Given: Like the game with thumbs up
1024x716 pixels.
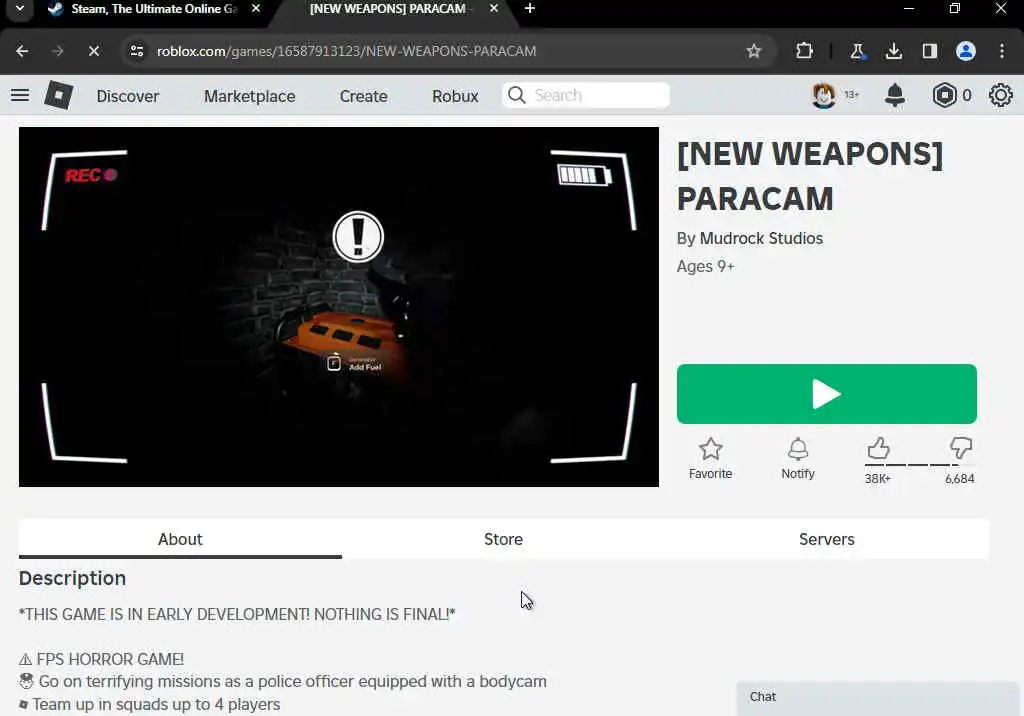Looking at the screenshot, I should tap(878, 448).
